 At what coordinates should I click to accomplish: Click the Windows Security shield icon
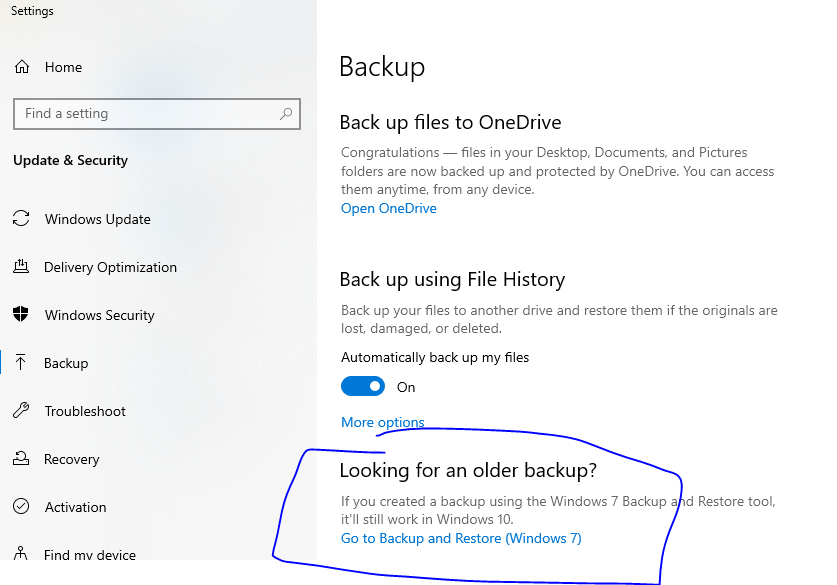click(x=21, y=315)
